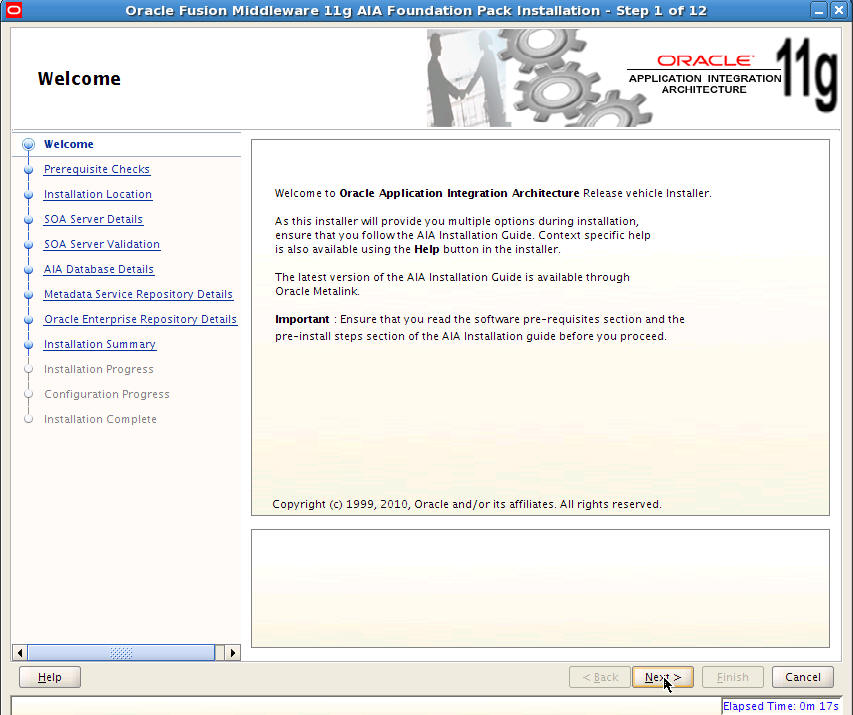Click the copyright notice text
This screenshot has height=715, width=853.
pos(467,504)
